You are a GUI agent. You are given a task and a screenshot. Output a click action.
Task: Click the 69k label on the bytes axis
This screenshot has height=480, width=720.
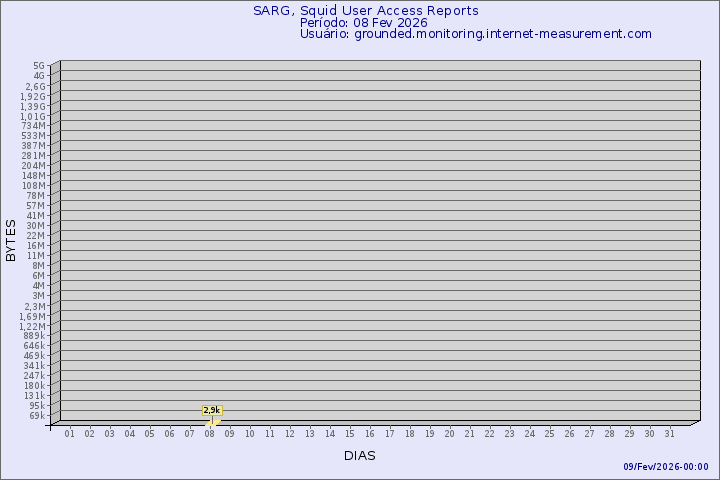[x=36, y=415]
